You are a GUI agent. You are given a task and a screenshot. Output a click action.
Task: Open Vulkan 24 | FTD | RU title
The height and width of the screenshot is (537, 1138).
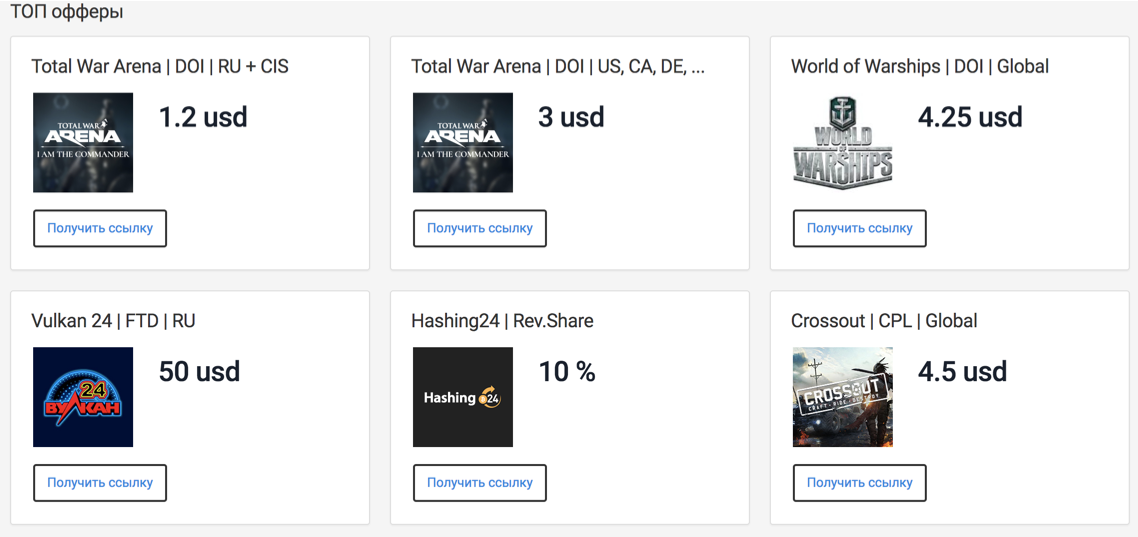click(113, 321)
